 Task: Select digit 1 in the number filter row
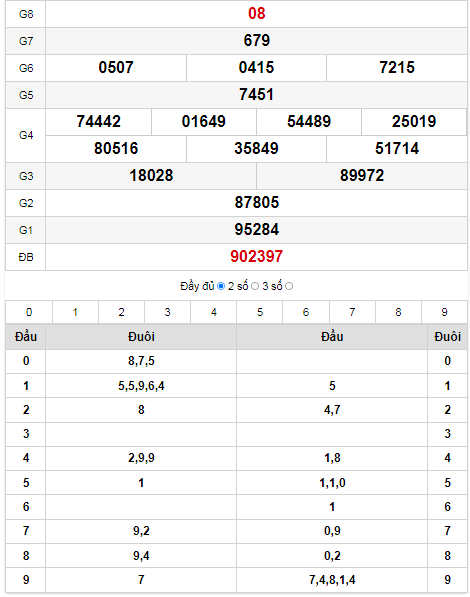click(x=75, y=312)
